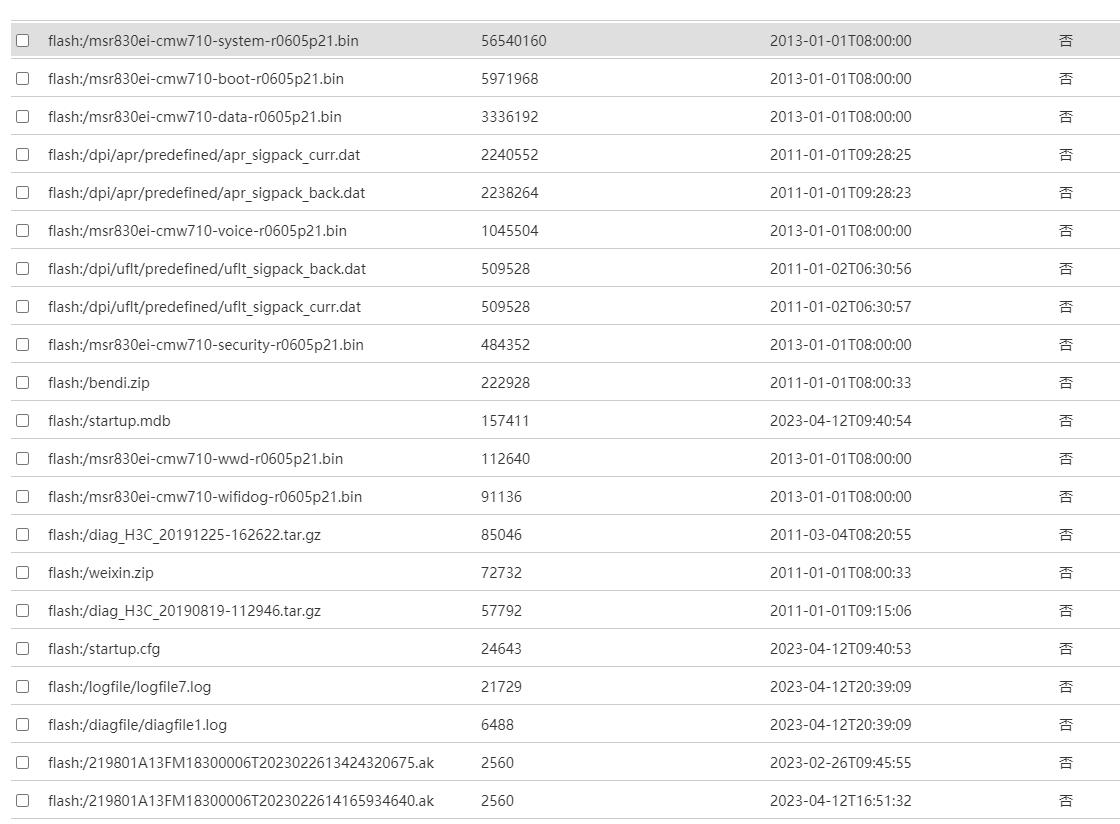
Task: Select checkbox for msr830ei-cmw710-data-r0605p21.bin
Action: pos(23,117)
